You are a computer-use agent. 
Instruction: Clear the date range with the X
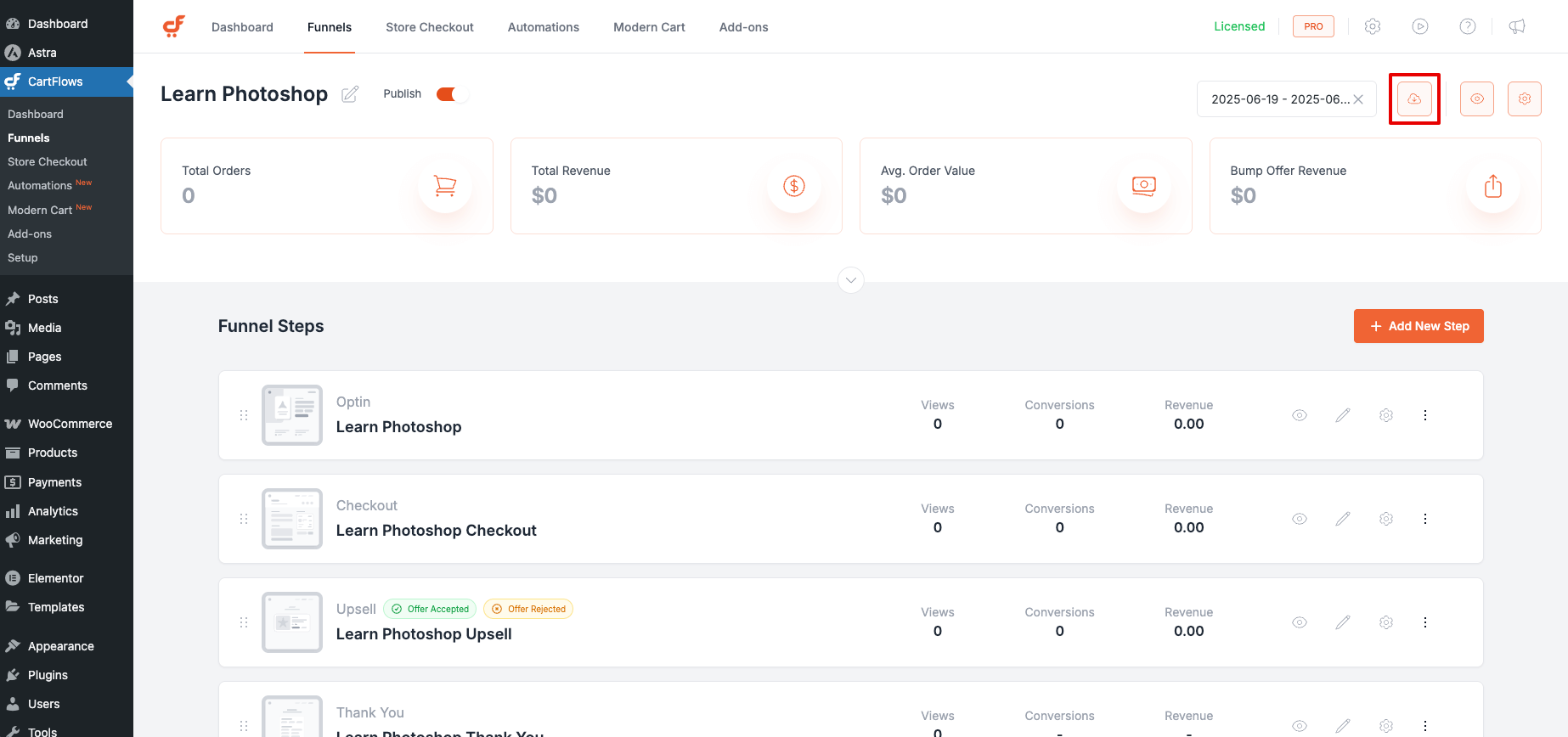pos(1358,99)
